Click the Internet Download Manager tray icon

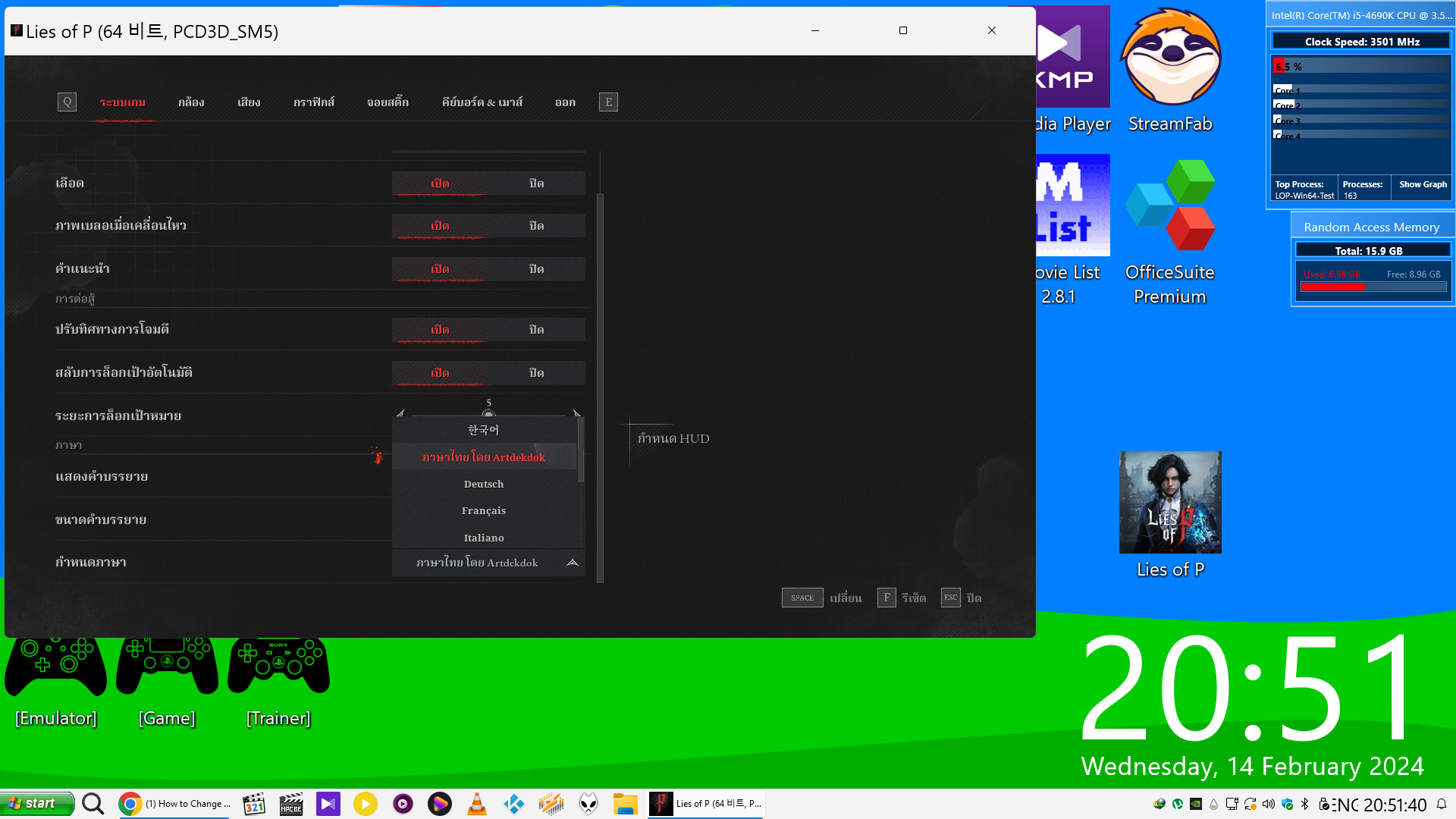pyautogui.click(x=1159, y=804)
